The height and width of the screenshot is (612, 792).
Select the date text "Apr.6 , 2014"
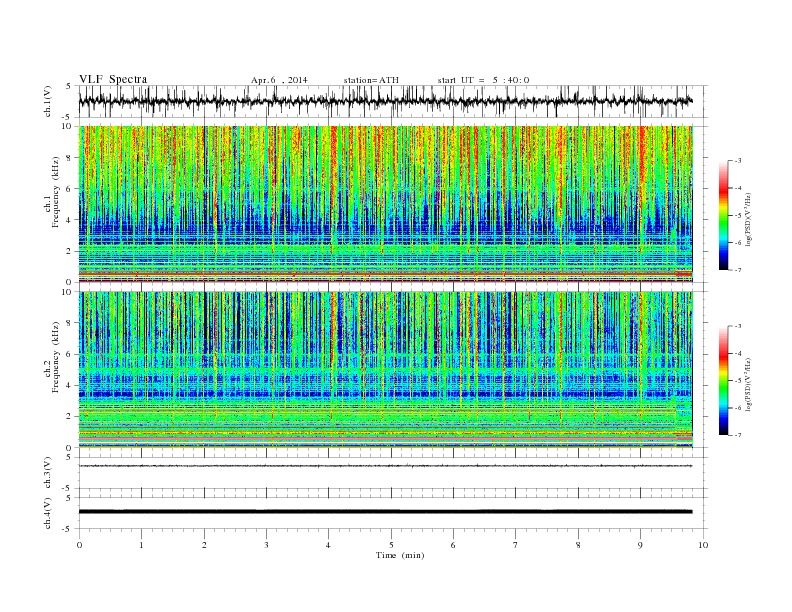tap(279, 80)
